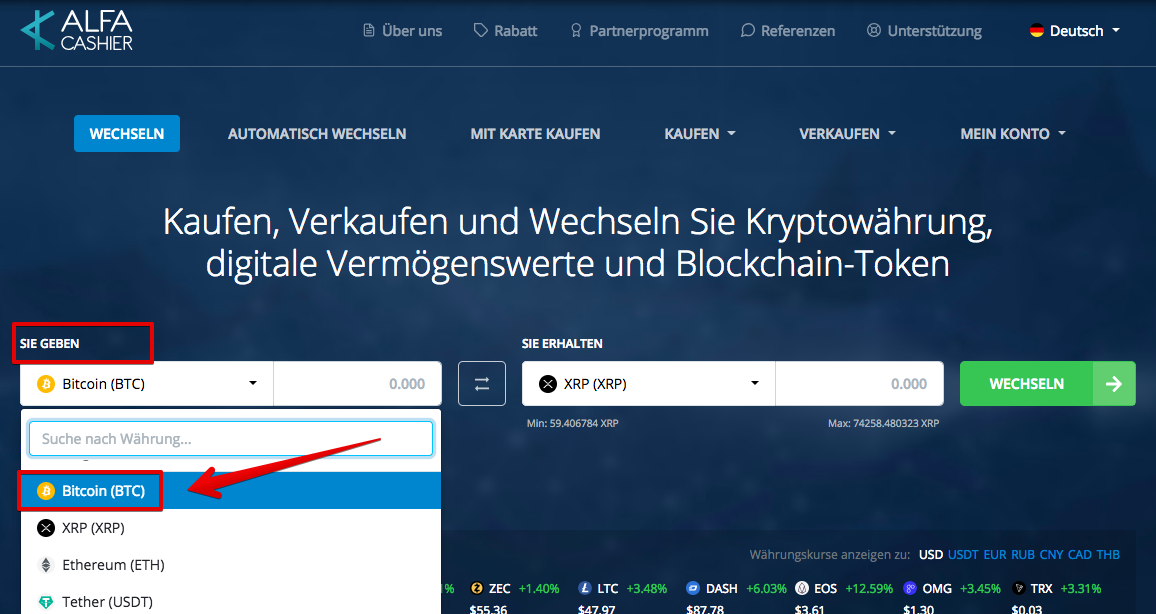Choose Bitcoin (BTC) from the currency list
Screen dimensions: 1156x614
tap(231, 491)
